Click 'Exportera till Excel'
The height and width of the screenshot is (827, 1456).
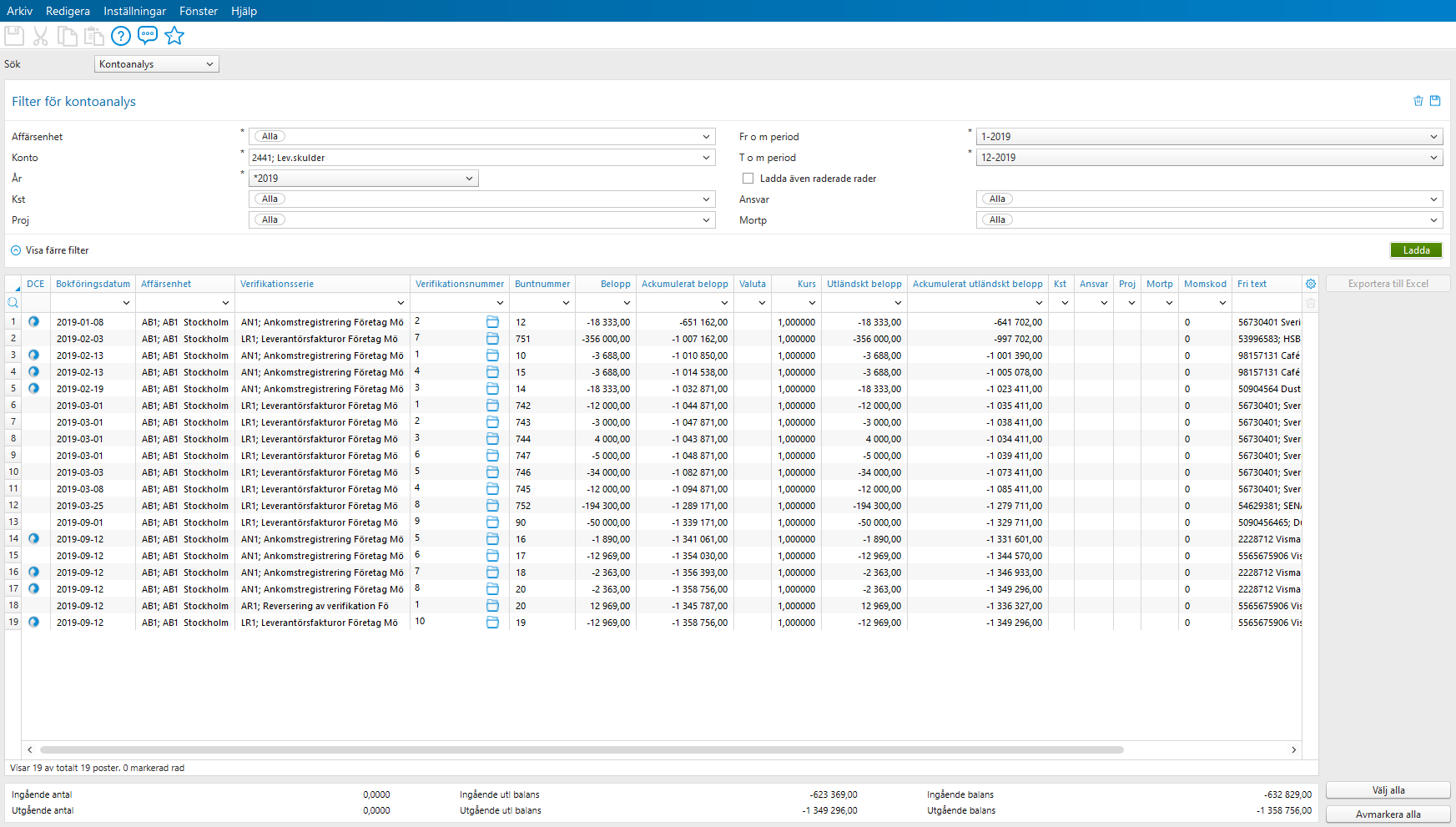1388,283
